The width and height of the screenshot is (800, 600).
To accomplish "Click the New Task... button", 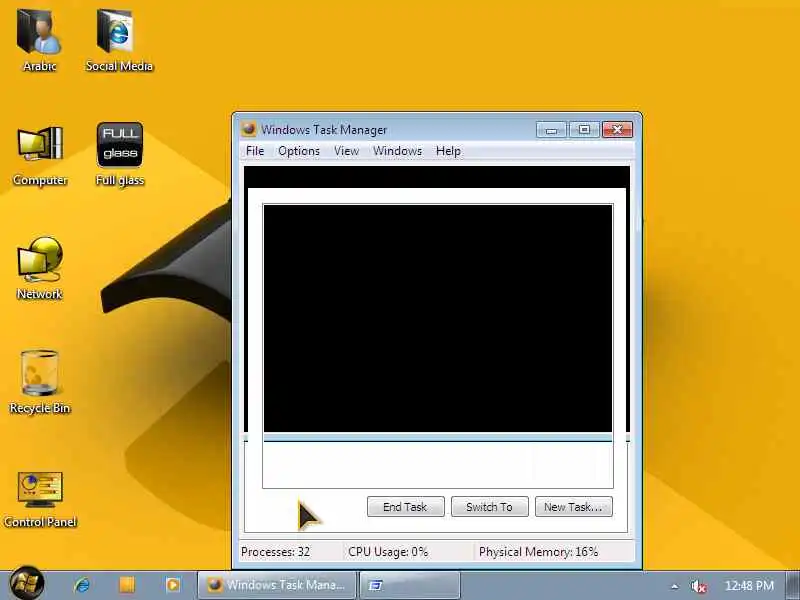I will [x=573, y=507].
